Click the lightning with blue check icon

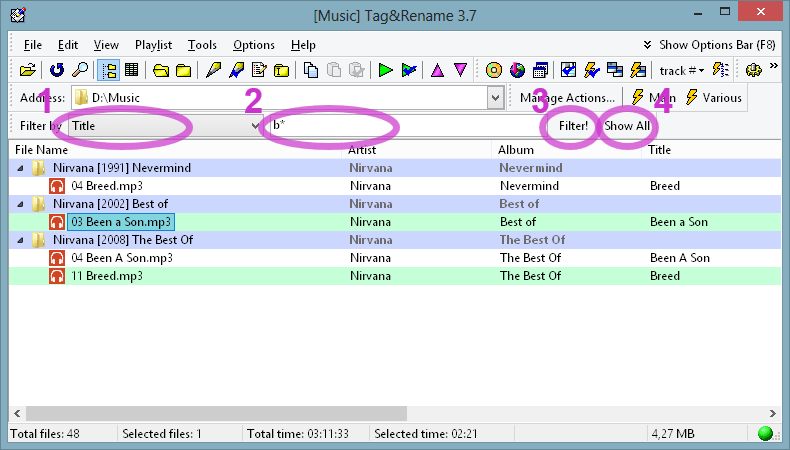point(591,70)
